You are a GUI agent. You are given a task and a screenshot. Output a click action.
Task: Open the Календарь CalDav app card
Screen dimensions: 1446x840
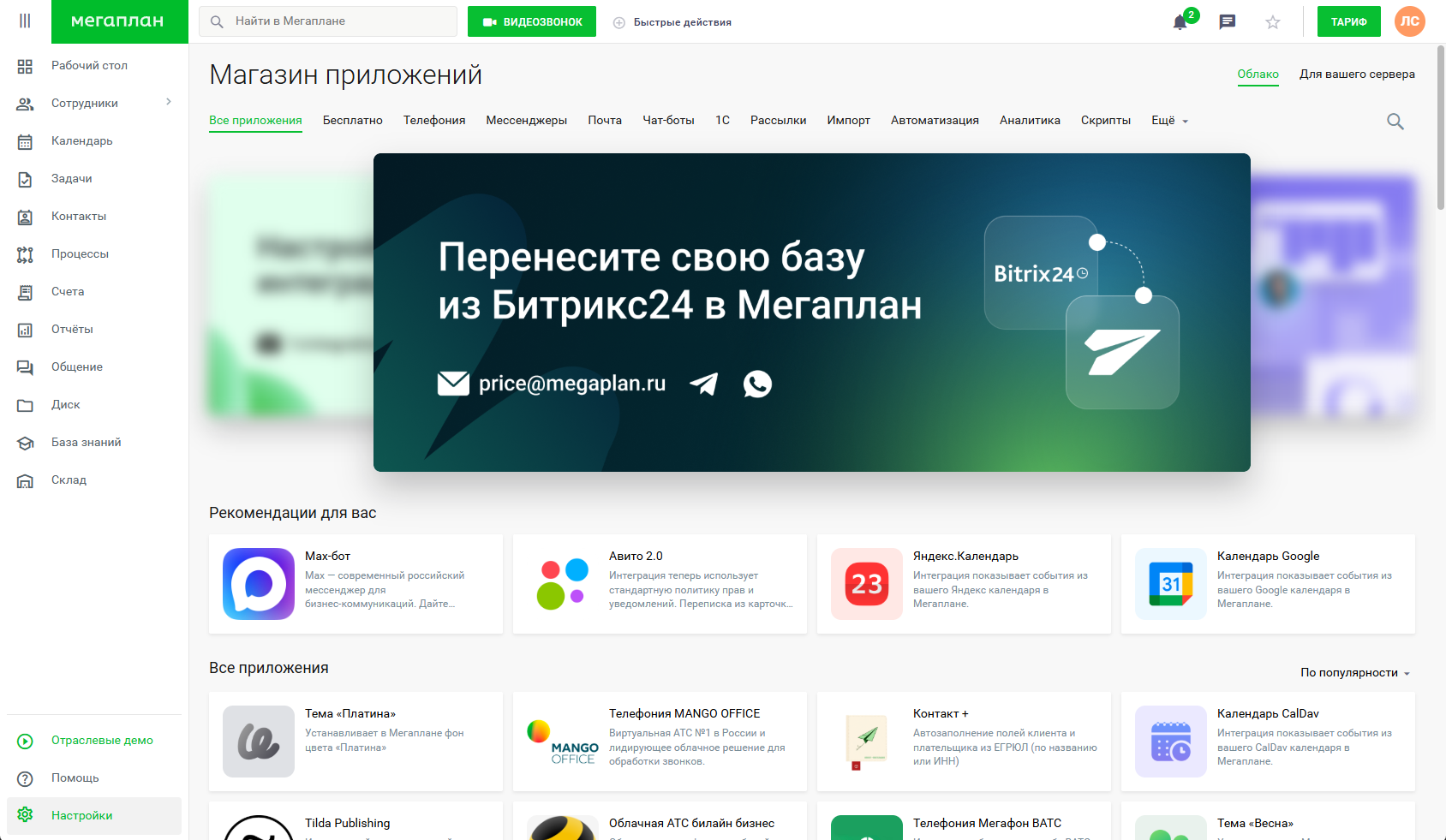point(1268,742)
